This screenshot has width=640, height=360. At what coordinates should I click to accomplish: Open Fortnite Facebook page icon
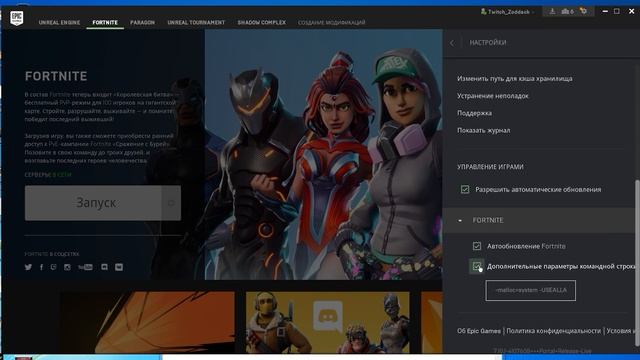click(x=41, y=267)
